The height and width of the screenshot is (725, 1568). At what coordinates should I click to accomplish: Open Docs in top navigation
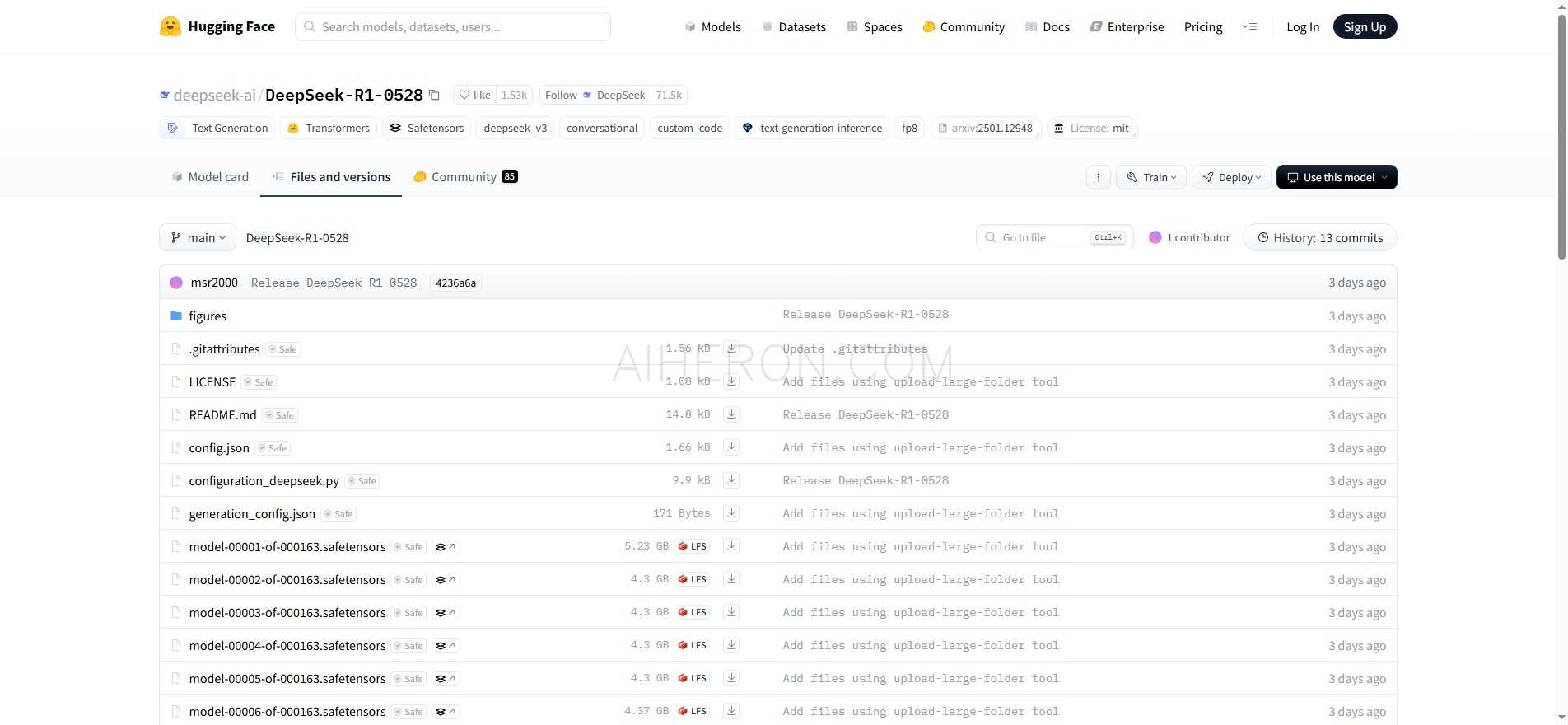pos(1048,27)
